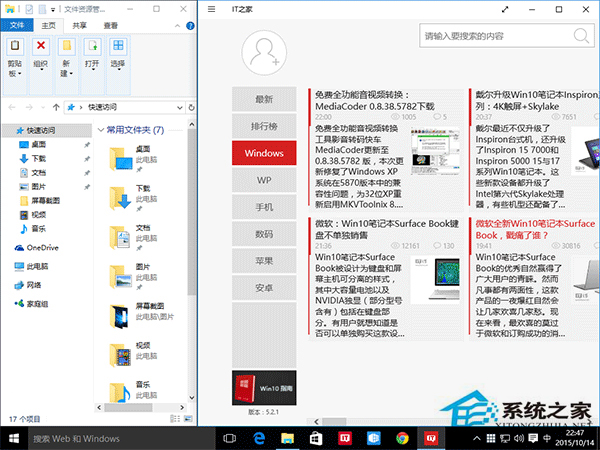Show hidden tray icons chevron

point(477,439)
